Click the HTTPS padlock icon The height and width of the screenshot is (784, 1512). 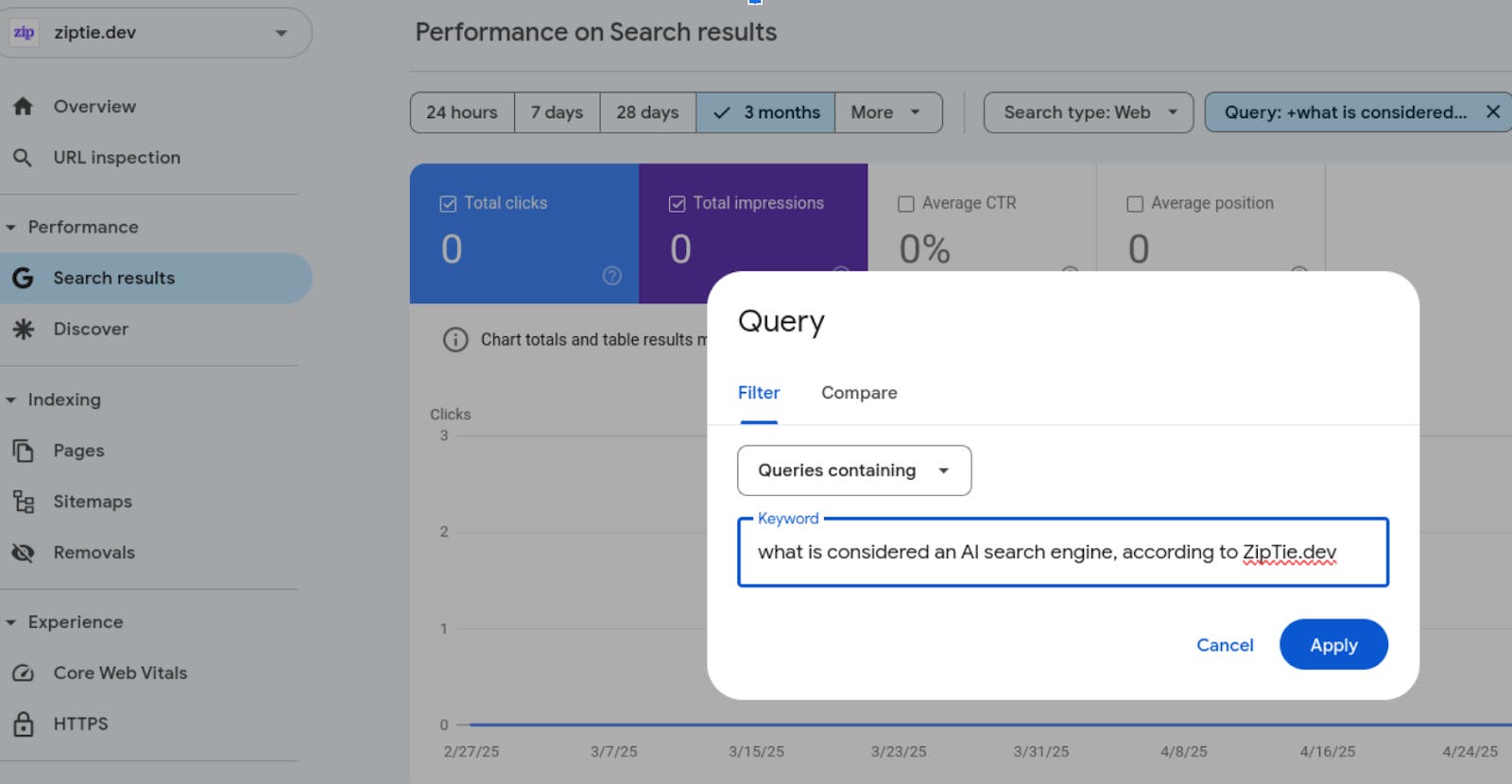tap(24, 724)
